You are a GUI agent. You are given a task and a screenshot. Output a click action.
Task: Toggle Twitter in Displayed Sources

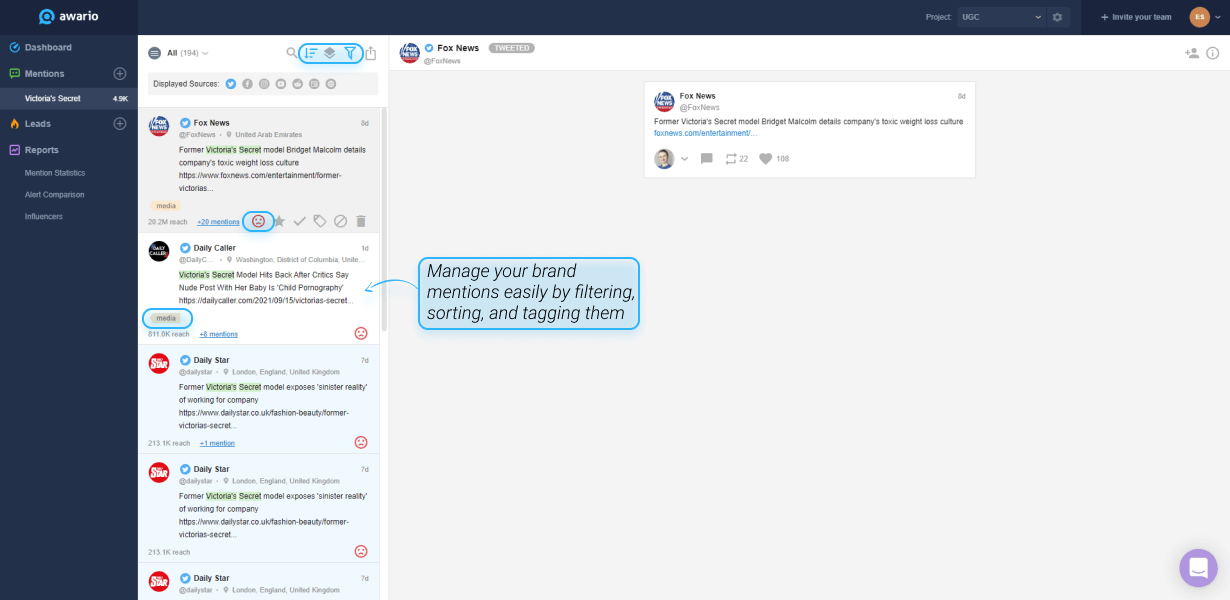[231, 84]
